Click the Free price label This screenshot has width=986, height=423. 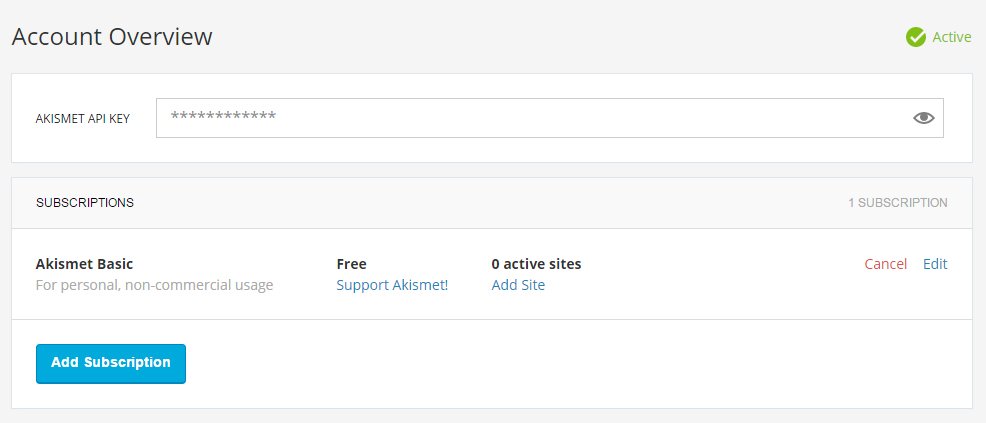tap(351, 264)
